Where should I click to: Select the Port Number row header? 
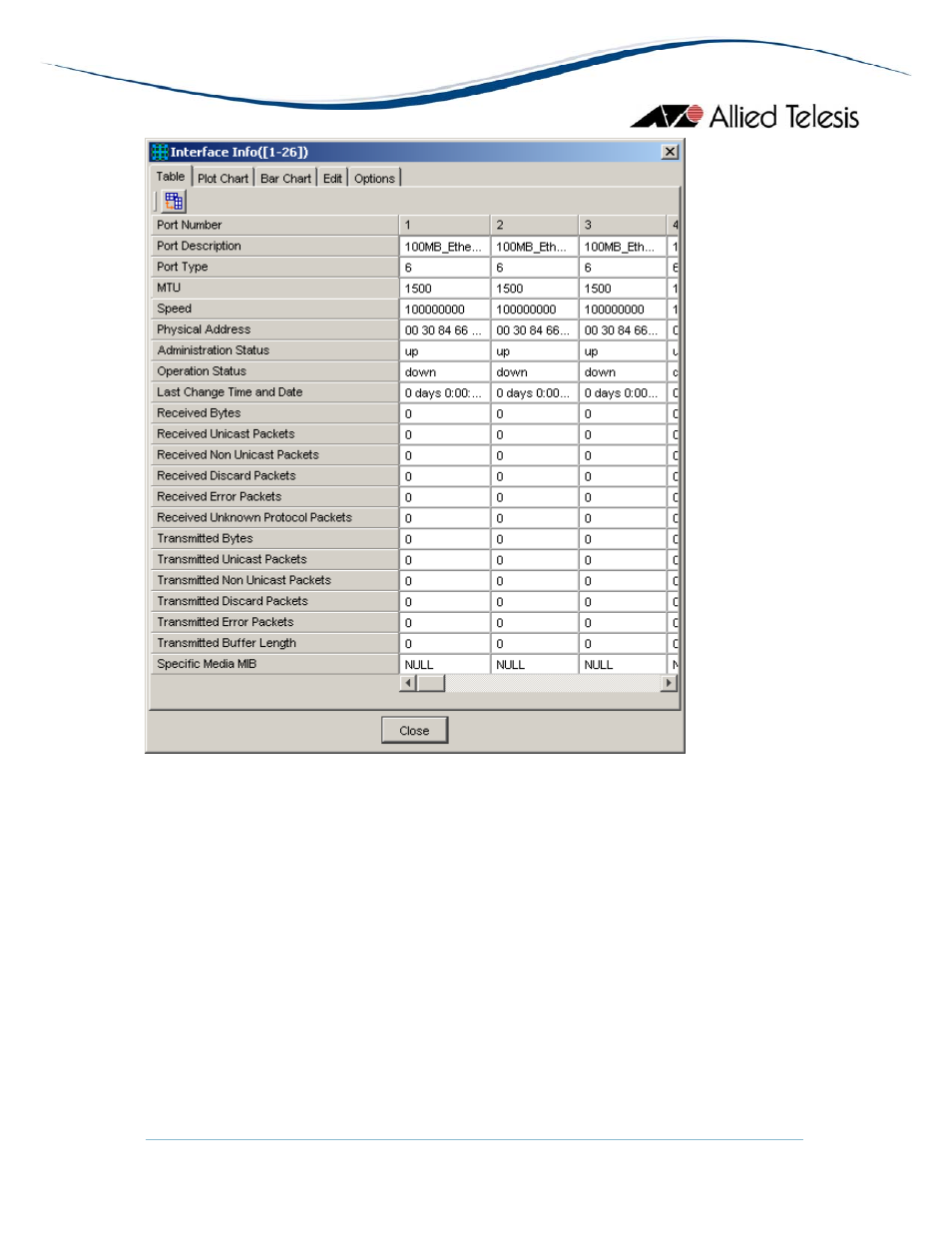pyautogui.click(x=274, y=225)
